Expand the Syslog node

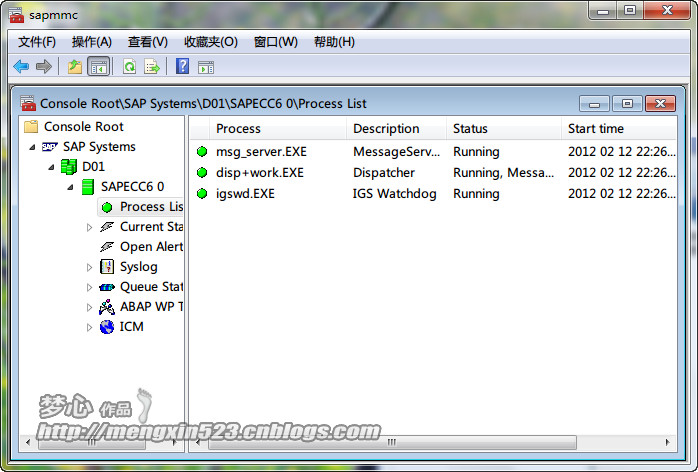click(x=89, y=267)
